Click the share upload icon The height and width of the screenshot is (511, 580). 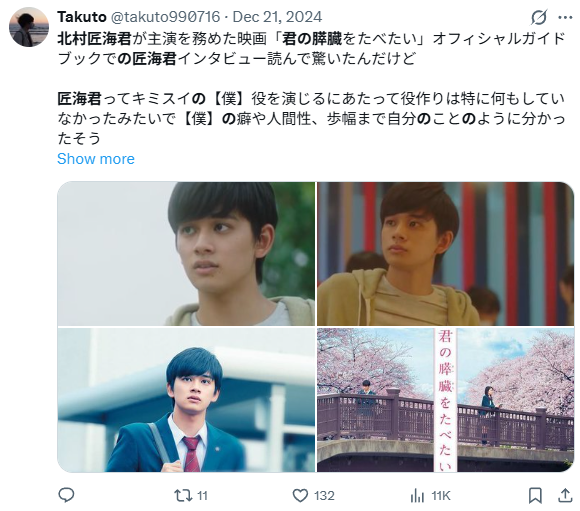[565, 495]
